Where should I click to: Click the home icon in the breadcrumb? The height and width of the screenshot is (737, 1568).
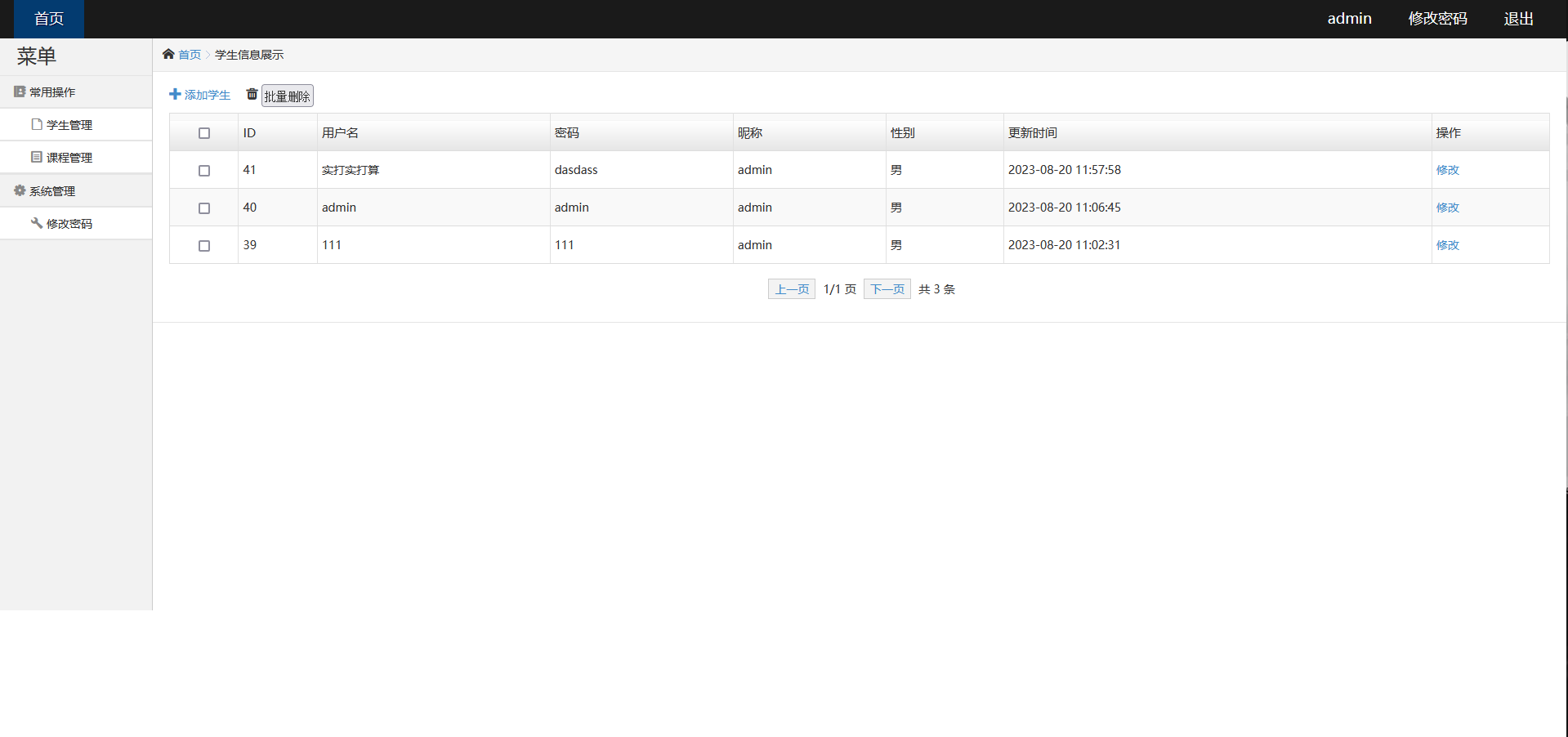coord(168,54)
